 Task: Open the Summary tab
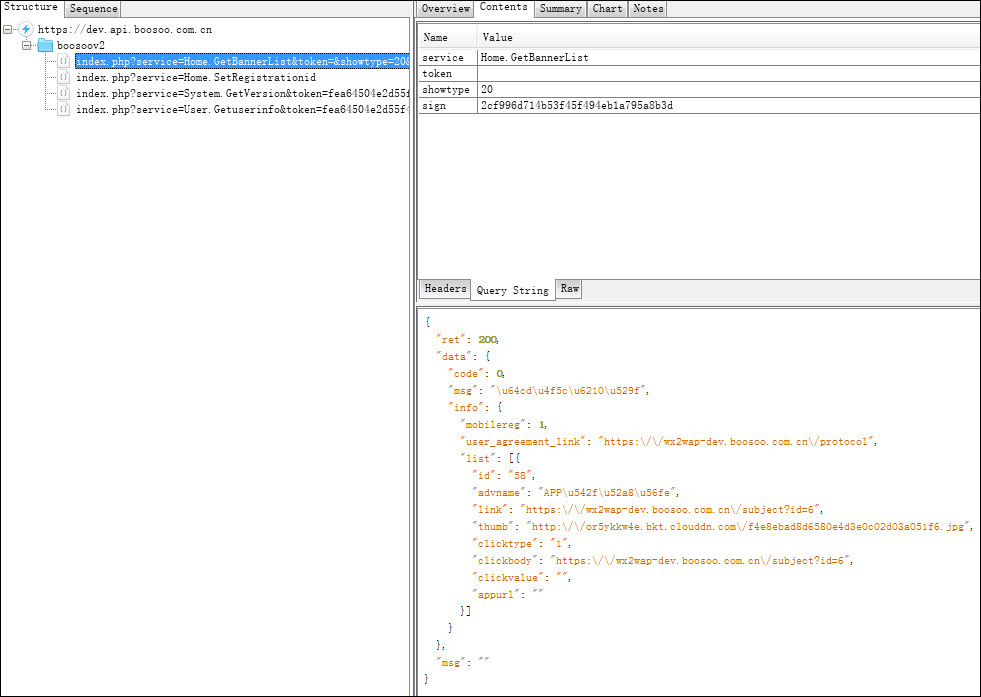pyautogui.click(x=561, y=9)
